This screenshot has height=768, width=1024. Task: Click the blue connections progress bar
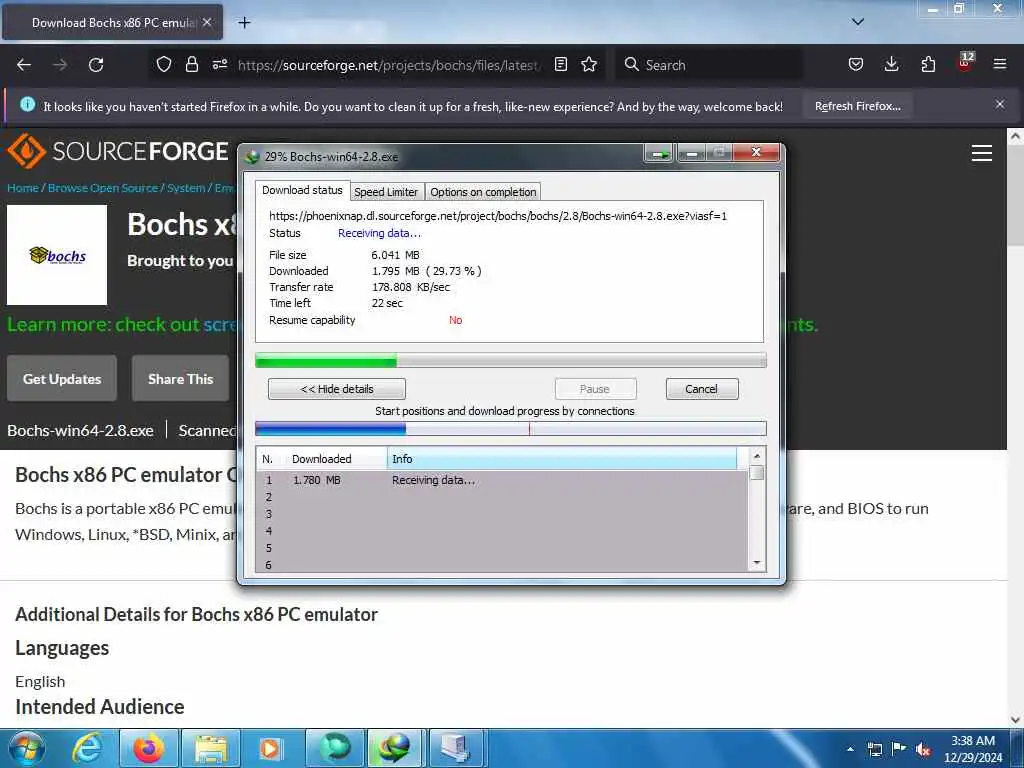pyautogui.click(x=511, y=428)
